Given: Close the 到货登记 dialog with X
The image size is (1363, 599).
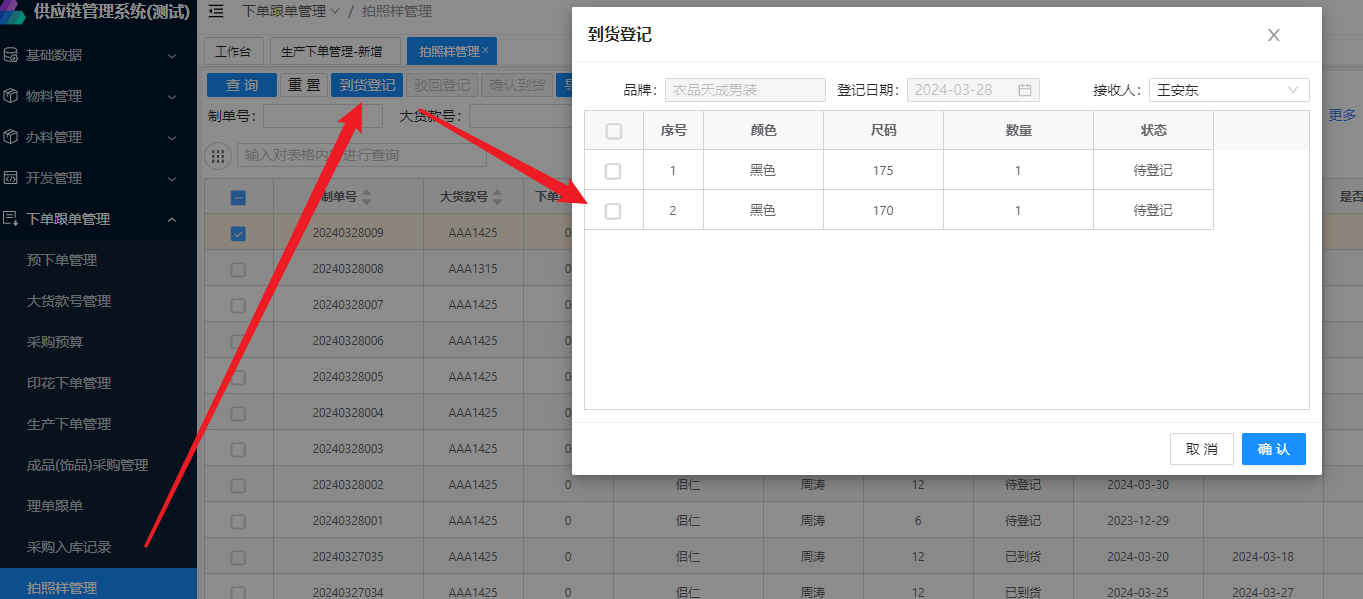Looking at the screenshot, I should click(x=1273, y=35).
